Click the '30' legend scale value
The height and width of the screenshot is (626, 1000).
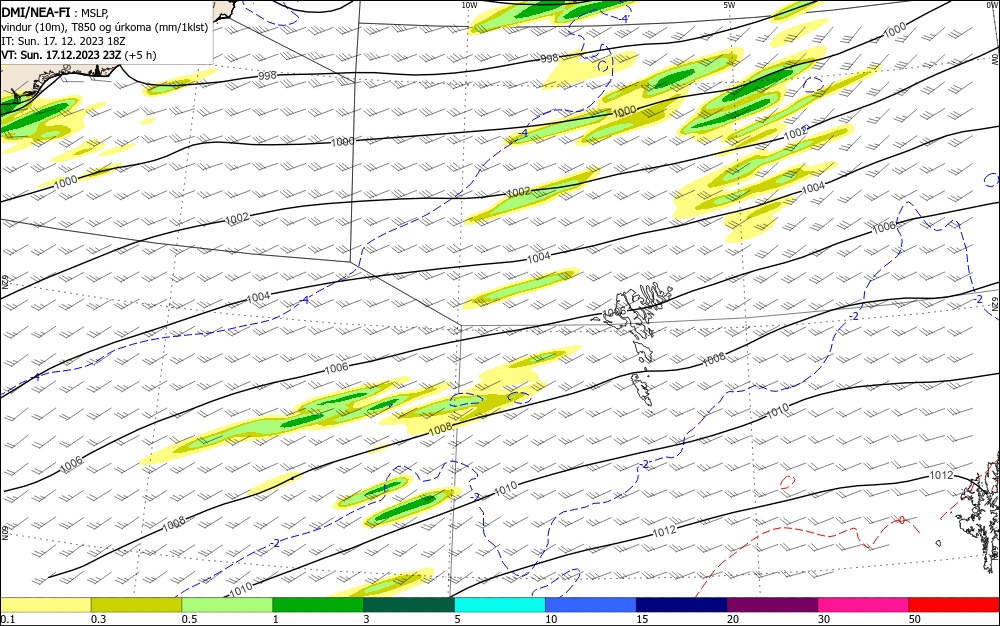(x=824, y=620)
